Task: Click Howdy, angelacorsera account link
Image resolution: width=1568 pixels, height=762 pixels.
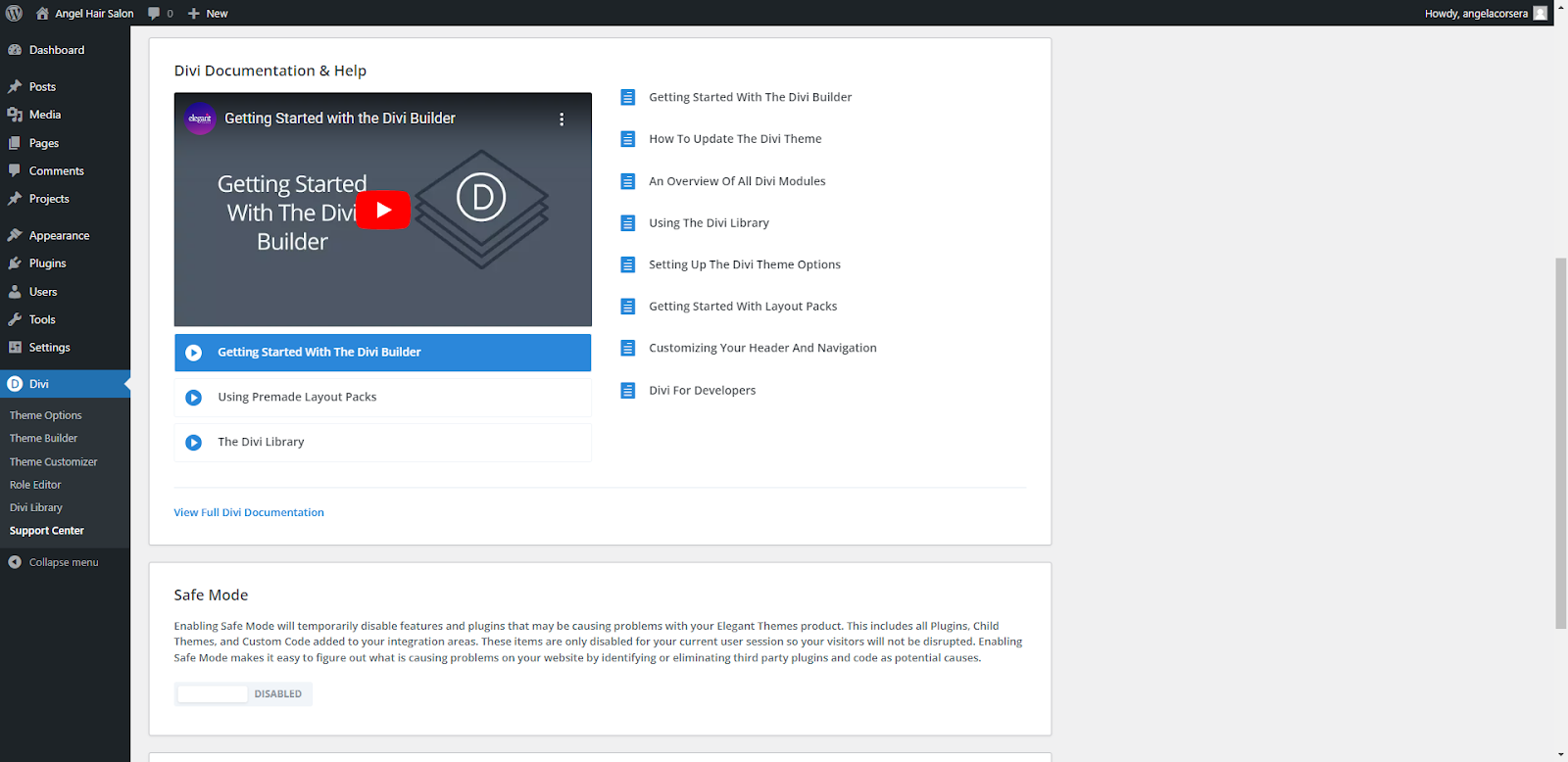Action: point(1476,14)
